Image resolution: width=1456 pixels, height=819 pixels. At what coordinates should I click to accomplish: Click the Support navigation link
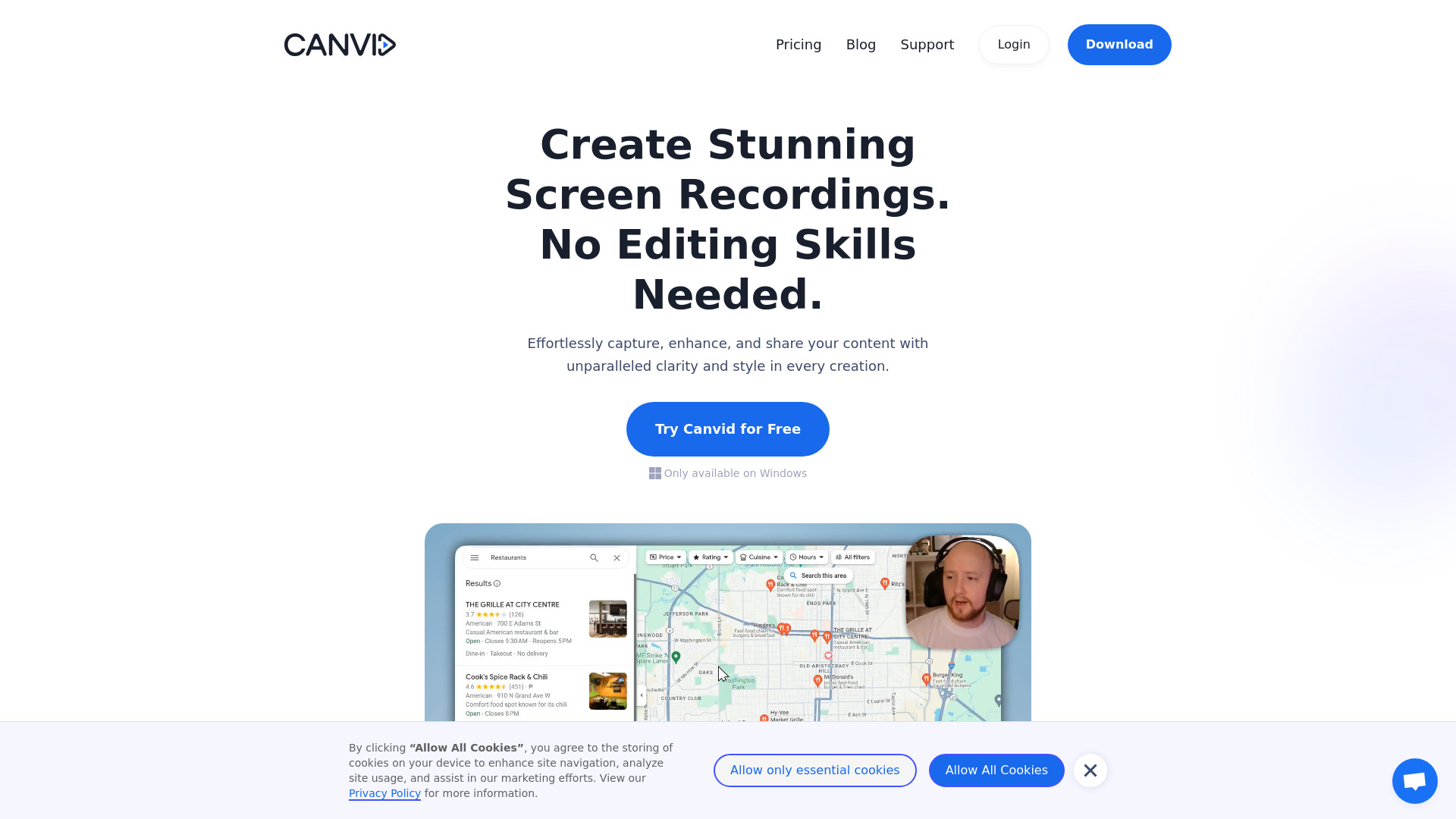927,44
